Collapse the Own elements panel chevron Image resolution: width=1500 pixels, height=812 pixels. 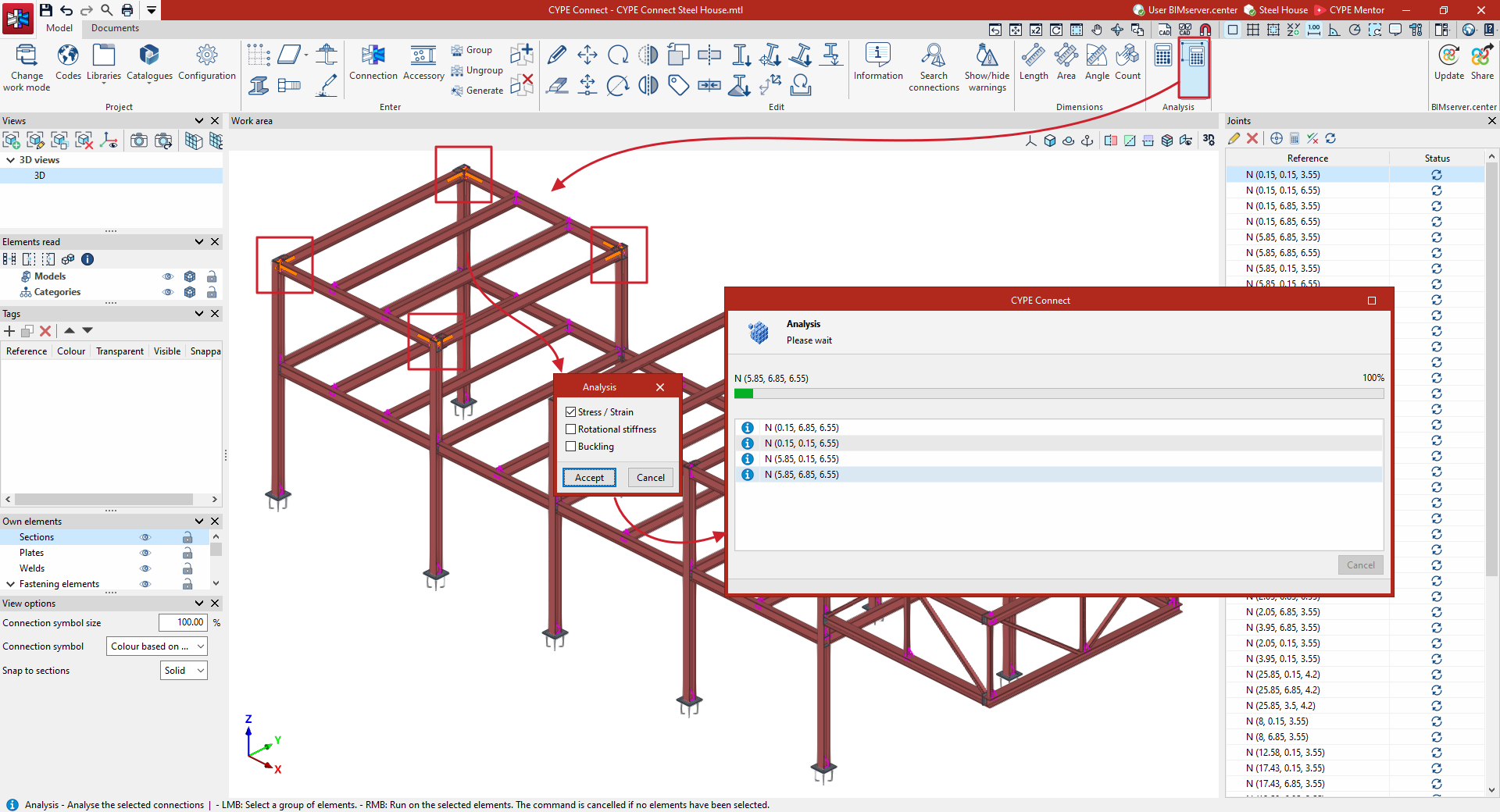coord(199,522)
